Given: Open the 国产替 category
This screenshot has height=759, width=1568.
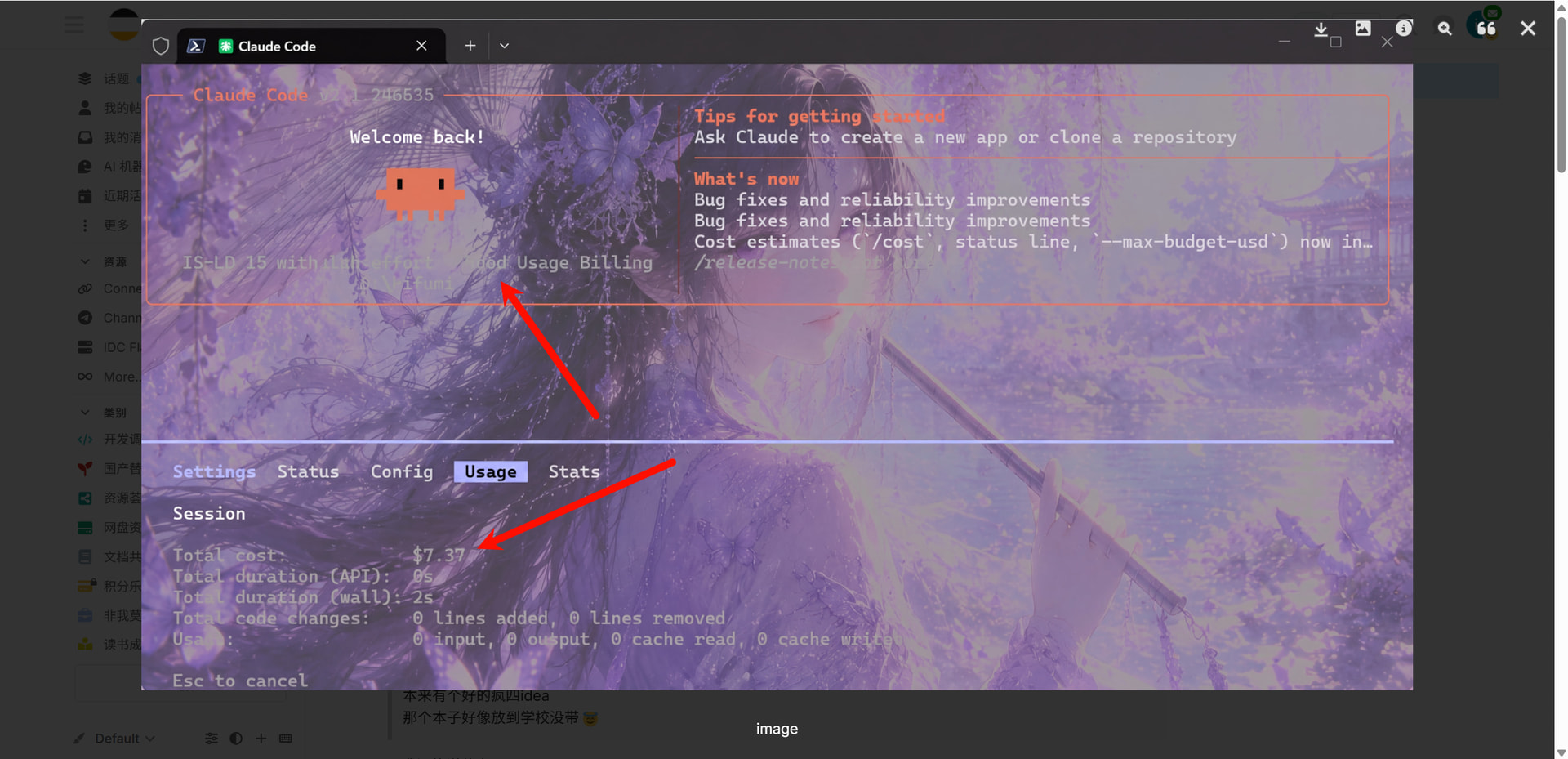Looking at the screenshot, I should [108, 468].
